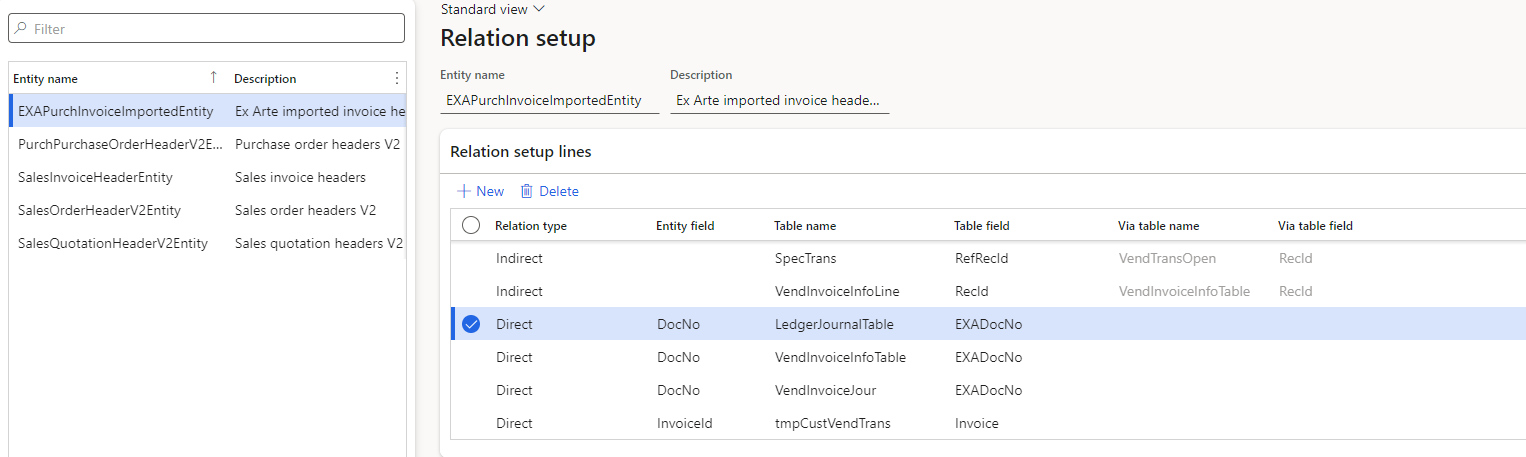The width and height of the screenshot is (1526, 457).
Task: Click the Table name column header
Action: [805, 226]
